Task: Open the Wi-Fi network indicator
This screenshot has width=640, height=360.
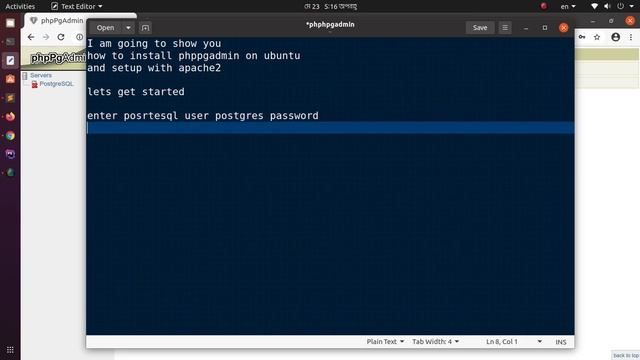Action: [594, 7]
